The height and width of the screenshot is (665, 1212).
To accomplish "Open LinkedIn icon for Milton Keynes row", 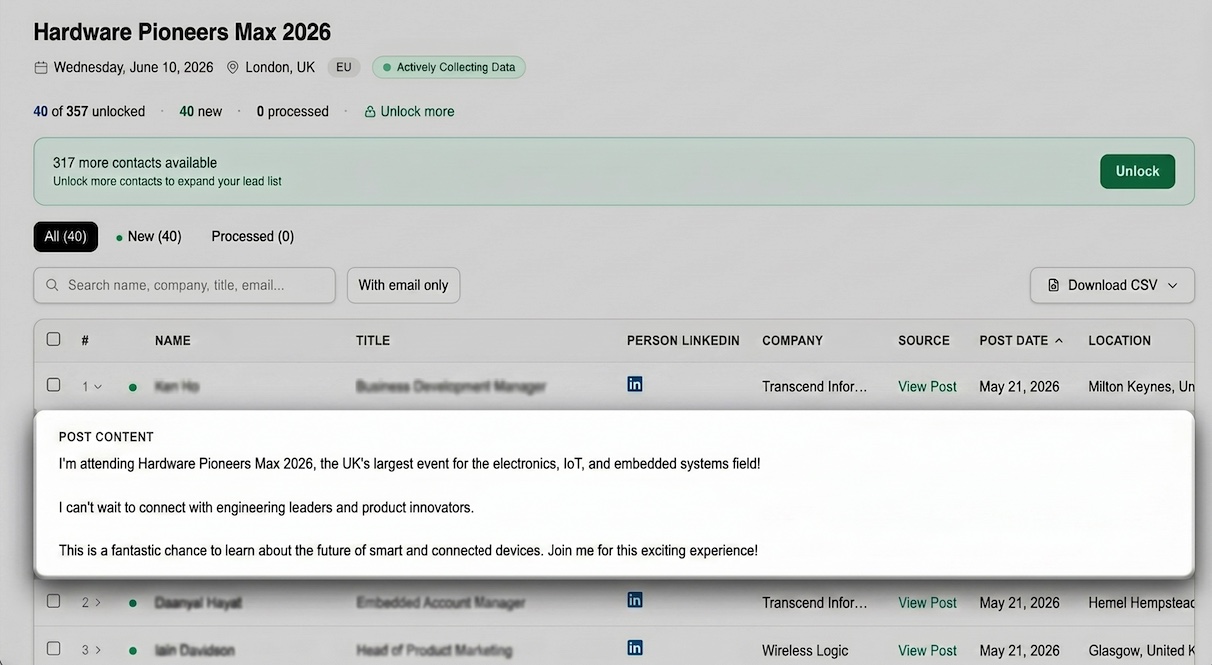I will [635, 384].
